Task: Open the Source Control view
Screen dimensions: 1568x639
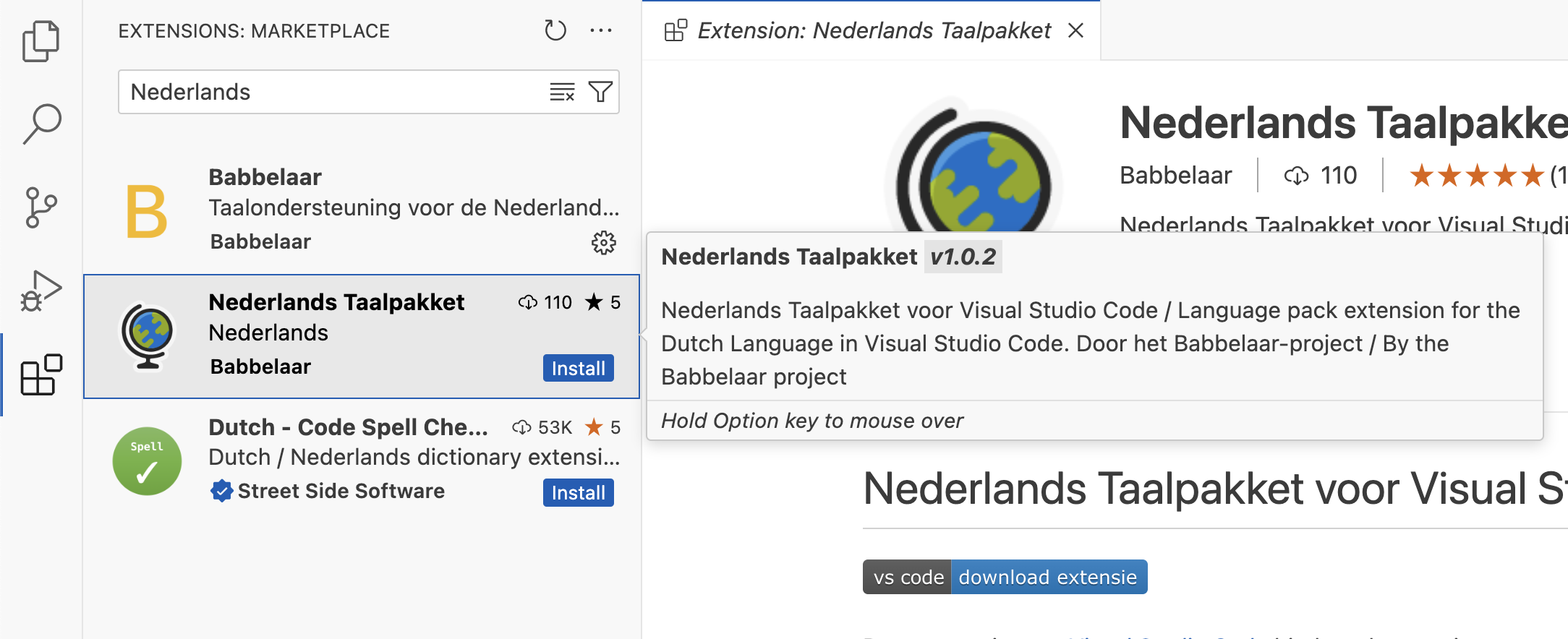Action: pos(41,207)
